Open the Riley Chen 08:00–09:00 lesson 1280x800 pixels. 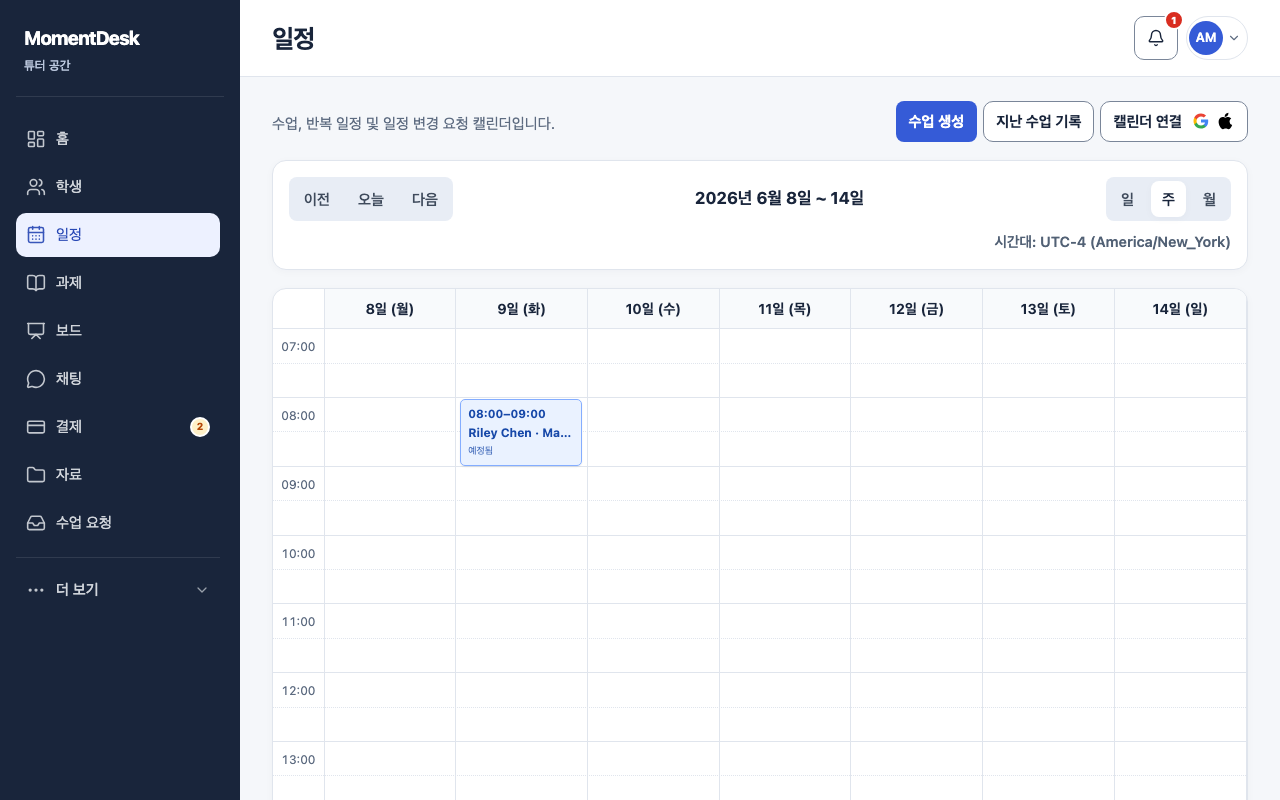[x=521, y=432]
